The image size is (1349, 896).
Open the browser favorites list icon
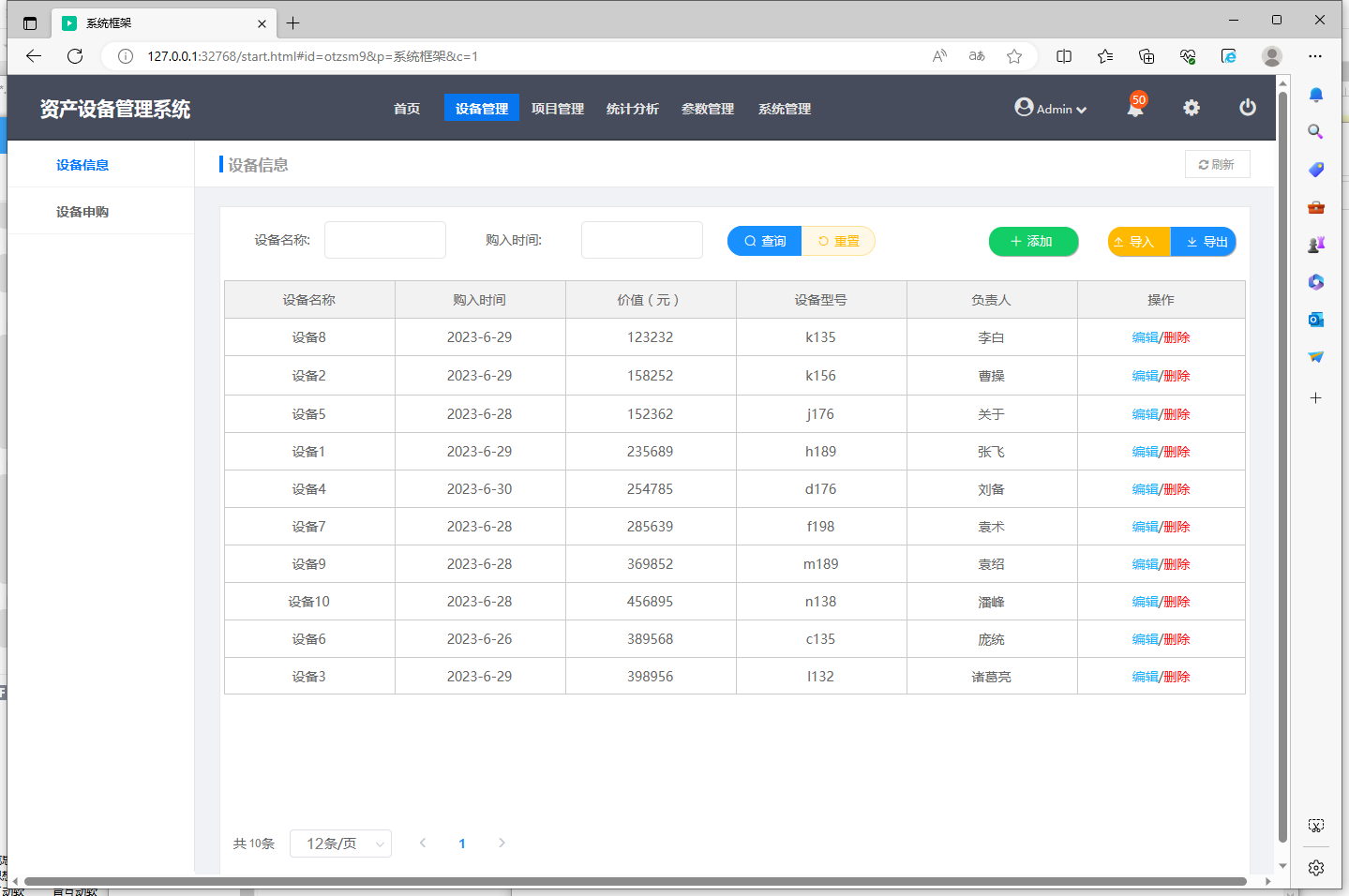click(x=1105, y=56)
